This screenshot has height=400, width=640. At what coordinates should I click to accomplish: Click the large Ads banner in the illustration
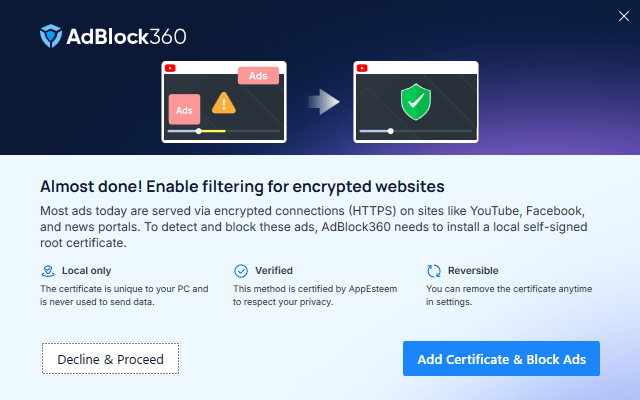click(258, 76)
